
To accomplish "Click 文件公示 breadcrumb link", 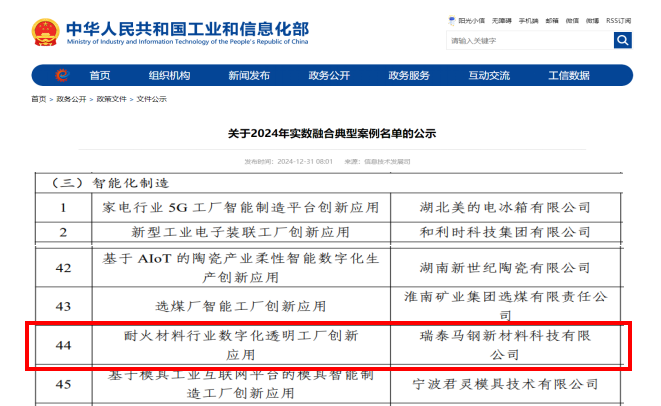I will click(152, 99).
